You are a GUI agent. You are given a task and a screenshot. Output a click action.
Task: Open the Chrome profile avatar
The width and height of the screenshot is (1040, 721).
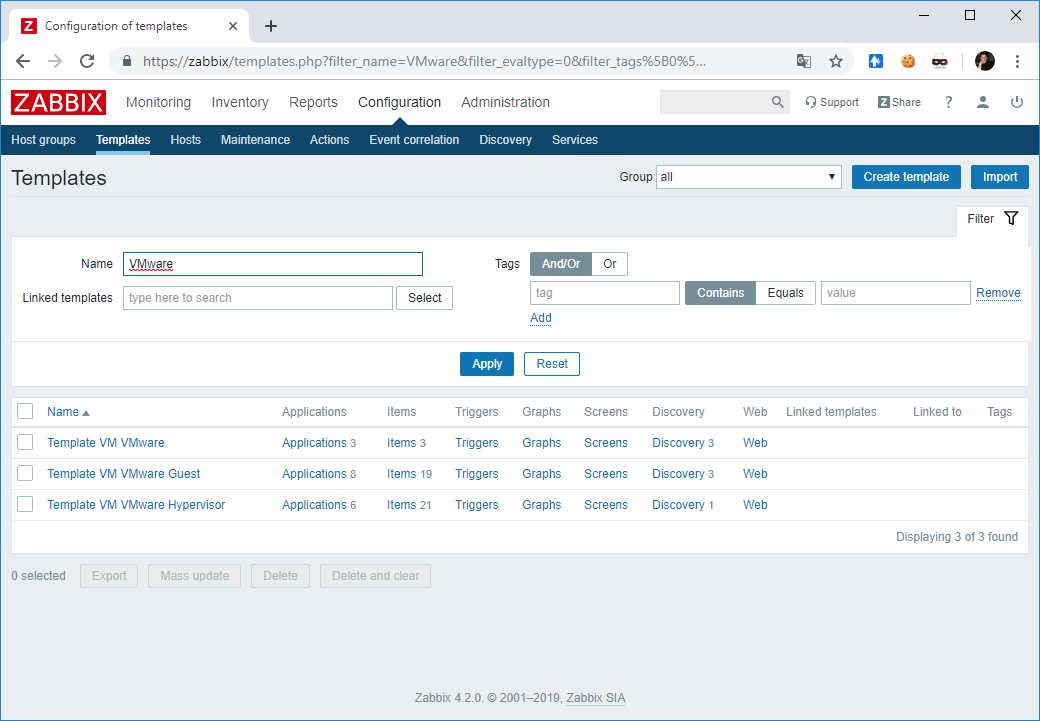pyautogui.click(x=985, y=62)
